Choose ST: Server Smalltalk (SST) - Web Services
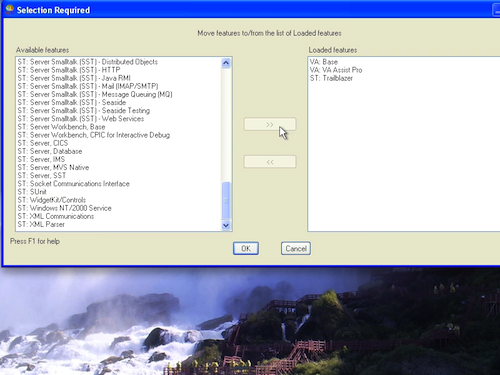 [81, 119]
